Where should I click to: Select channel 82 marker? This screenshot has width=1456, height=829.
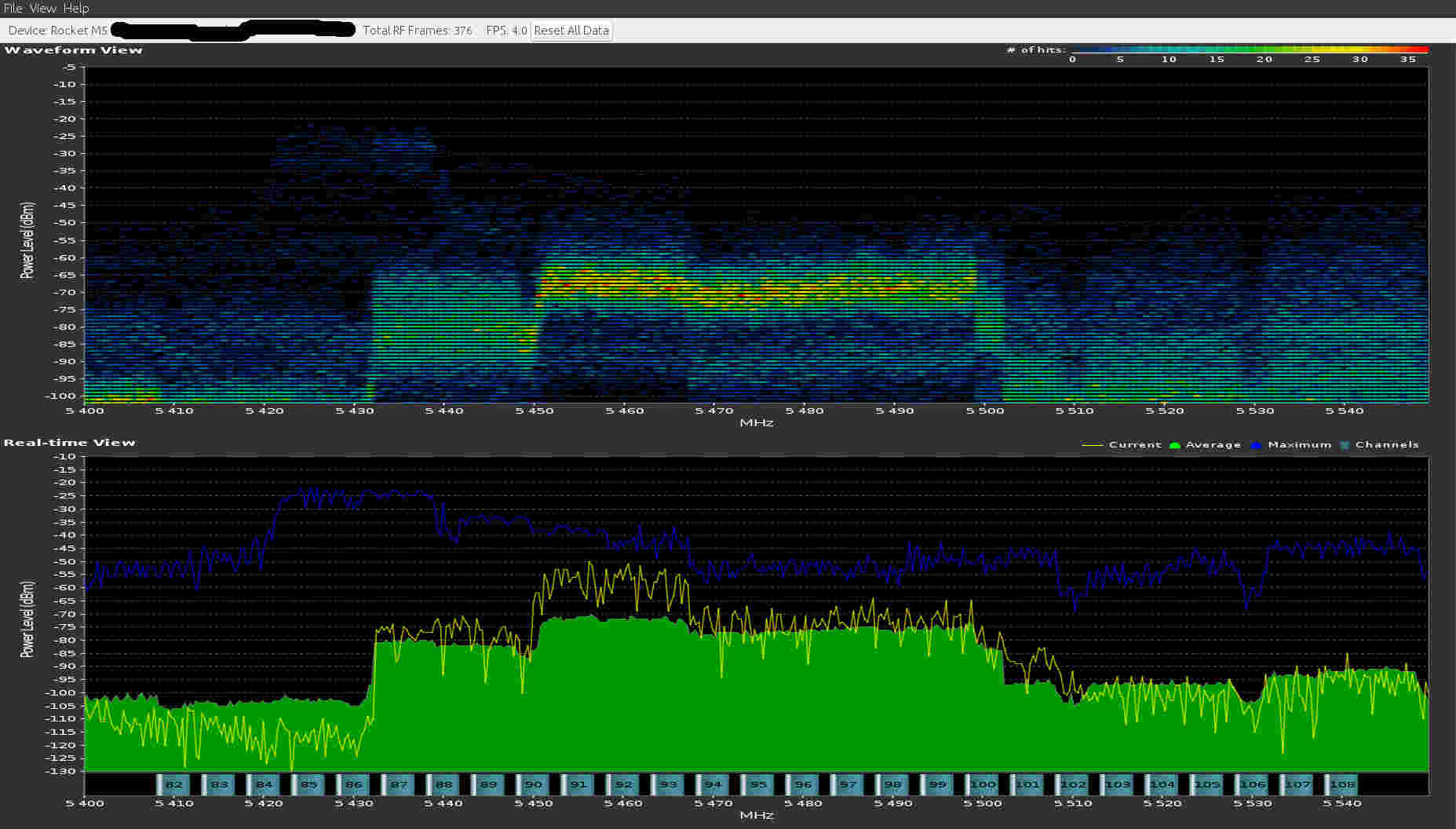click(173, 784)
